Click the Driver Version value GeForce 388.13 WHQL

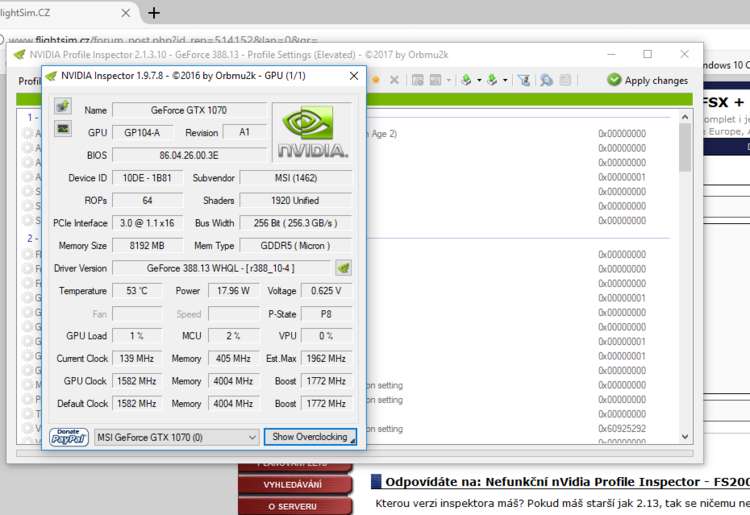point(221,268)
